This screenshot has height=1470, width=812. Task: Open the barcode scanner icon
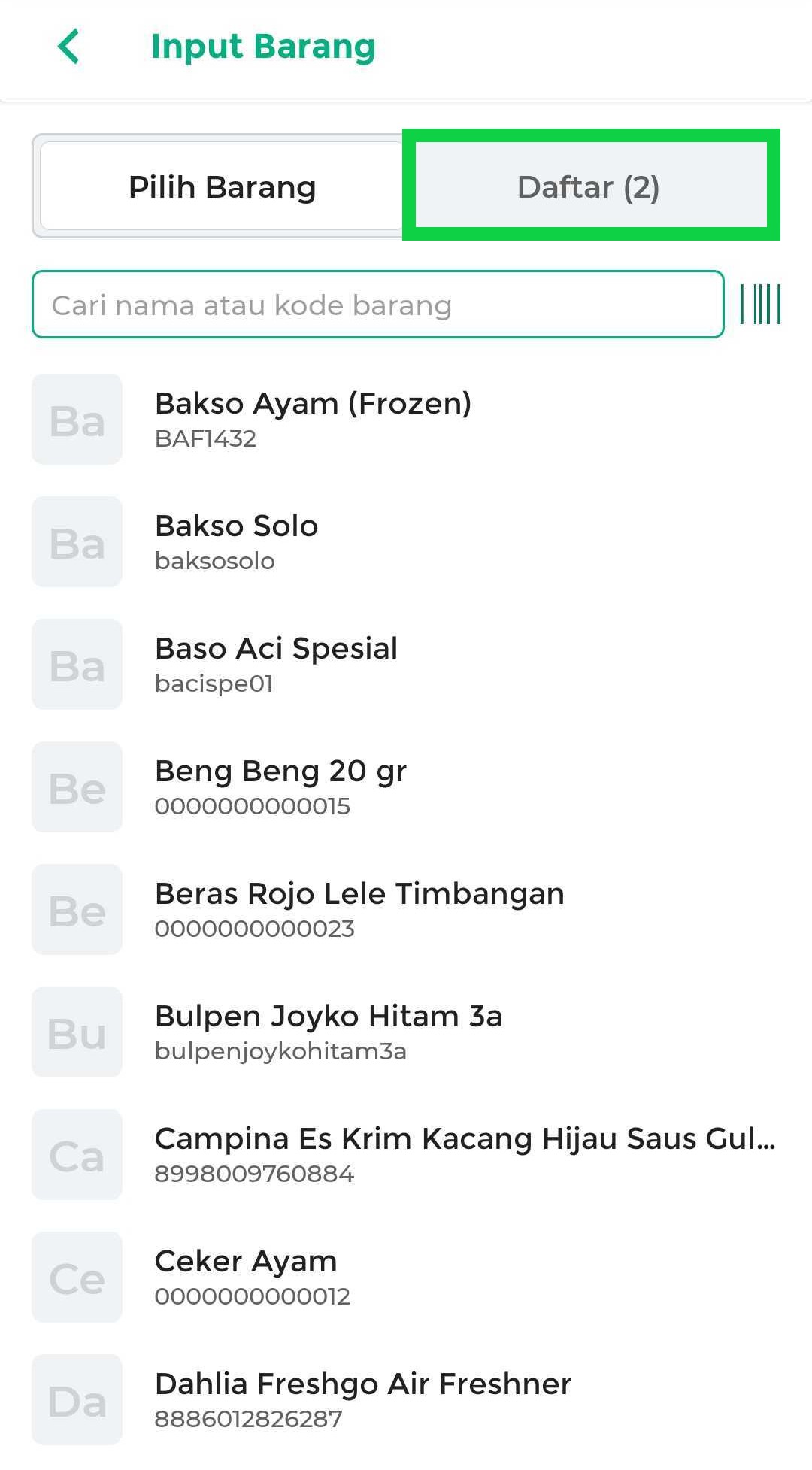(760, 305)
